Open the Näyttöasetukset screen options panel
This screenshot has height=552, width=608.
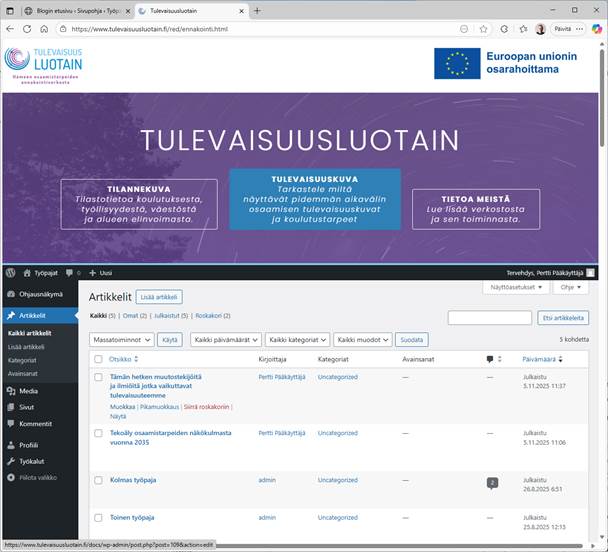click(x=516, y=287)
